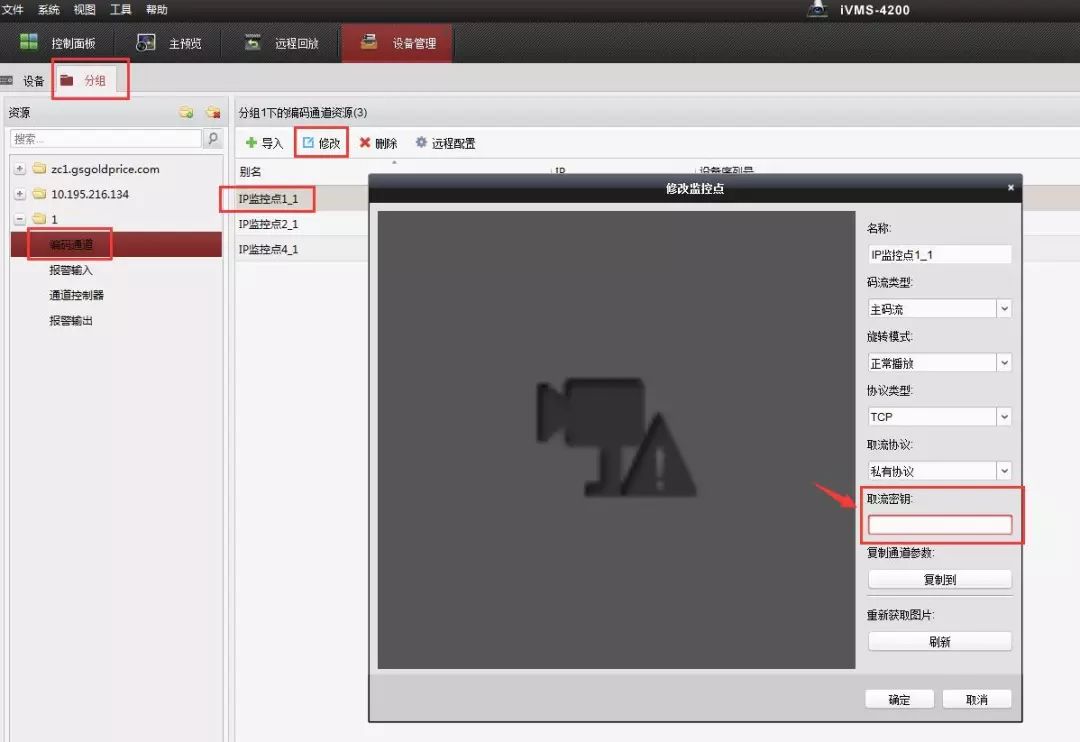Click the 修改 edit pencil icon
1080x742 pixels.
pos(308,143)
